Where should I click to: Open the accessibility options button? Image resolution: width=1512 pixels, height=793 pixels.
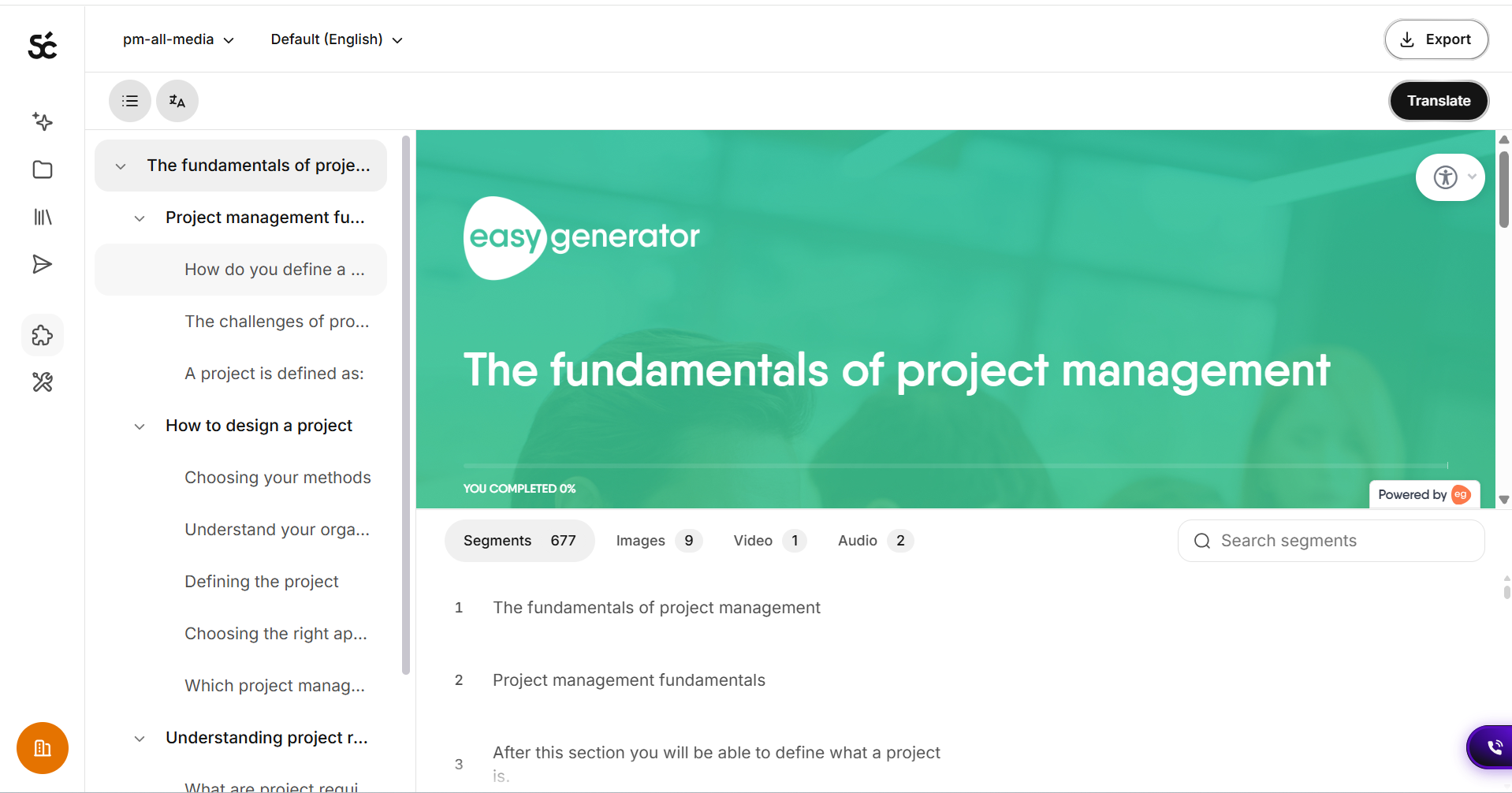tap(1451, 177)
